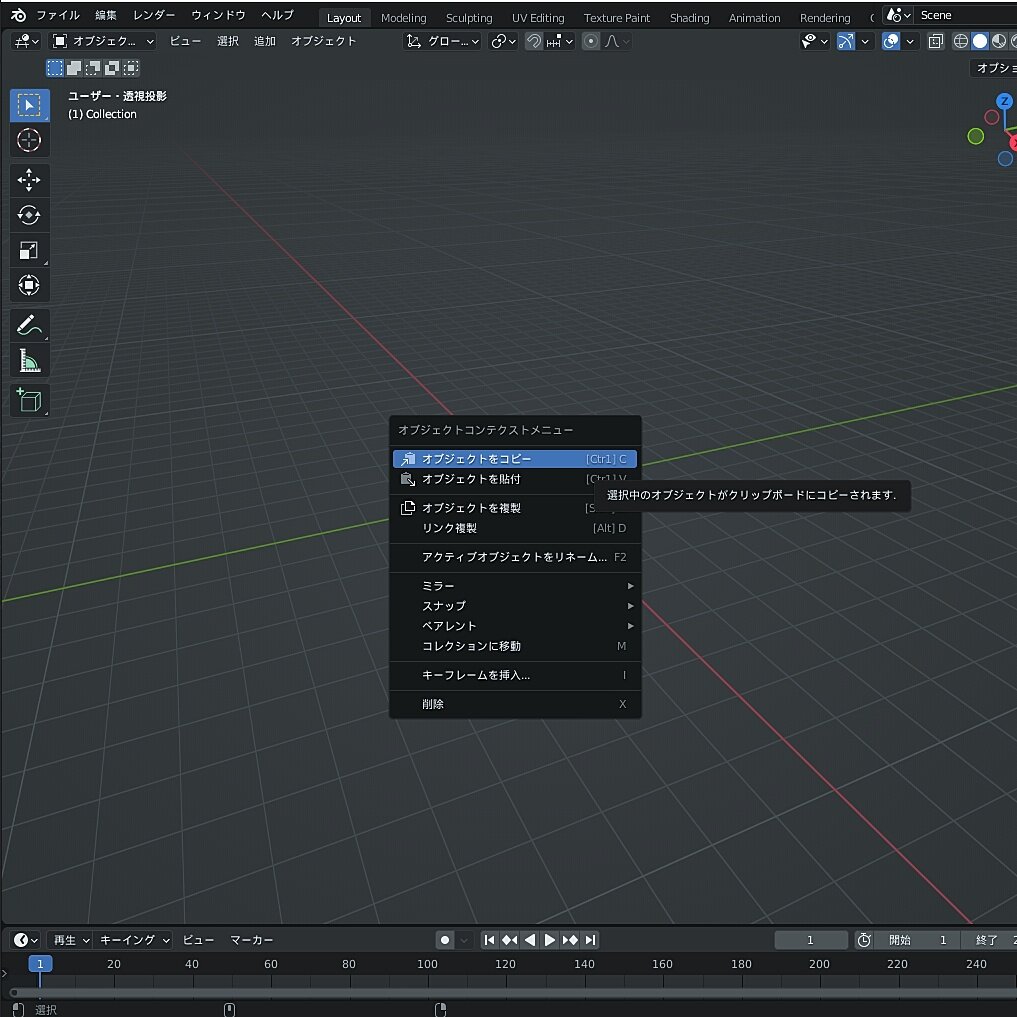Choose コレクションに移動 in the context menu
The width and height of the screenshot is (1017, 1017).
[515, 646]
